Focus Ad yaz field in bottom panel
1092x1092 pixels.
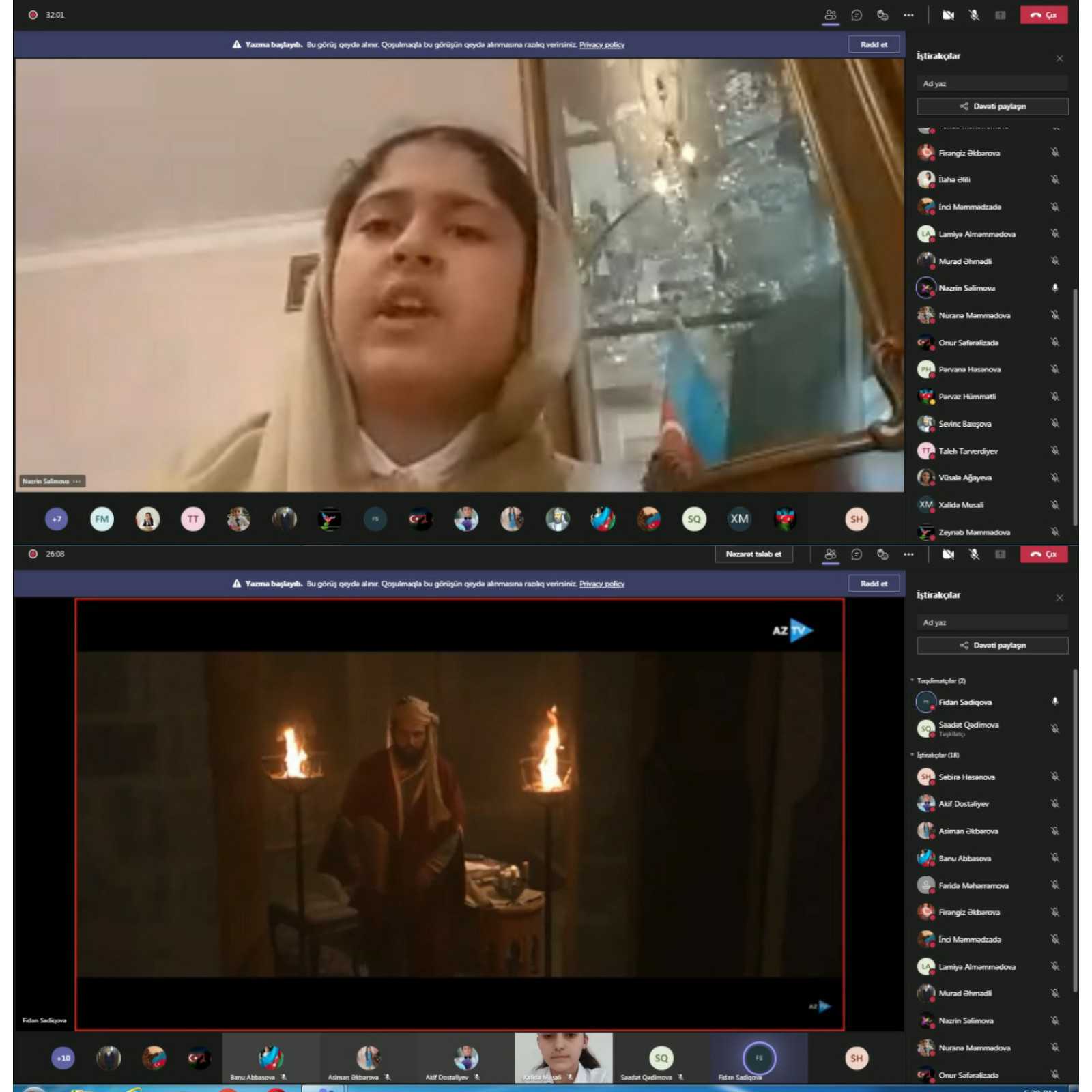(x=992, y=622)
